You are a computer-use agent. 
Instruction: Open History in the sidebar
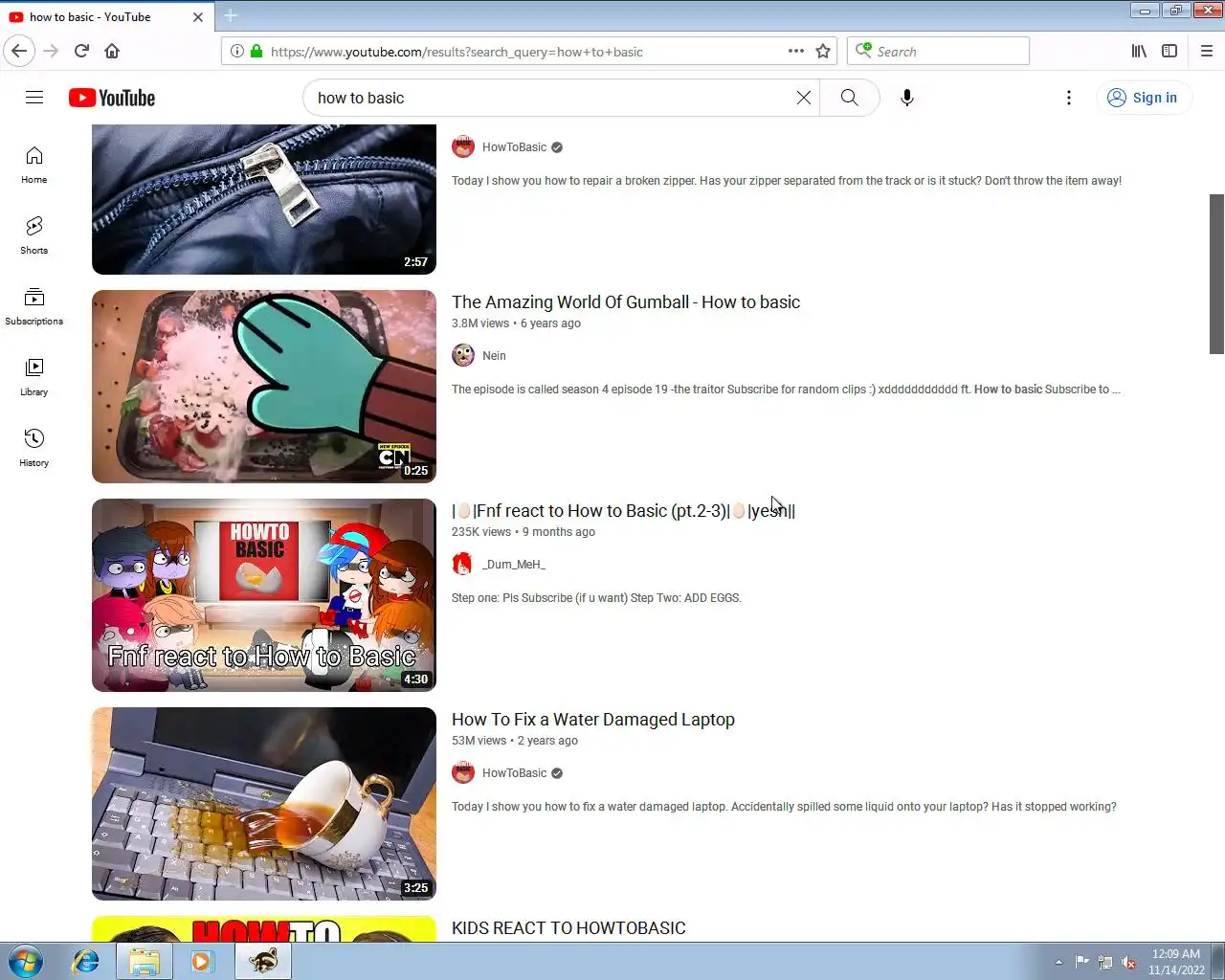click(x=34, y=448)
